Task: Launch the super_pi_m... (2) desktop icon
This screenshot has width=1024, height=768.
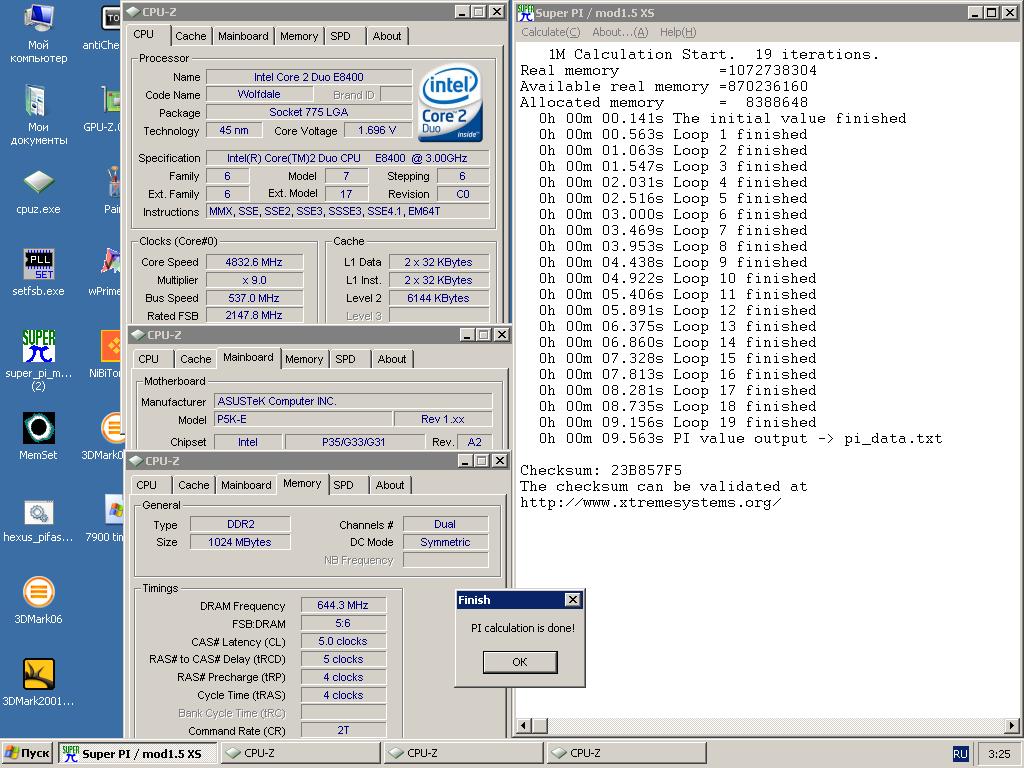Action: tap(39, 359)
